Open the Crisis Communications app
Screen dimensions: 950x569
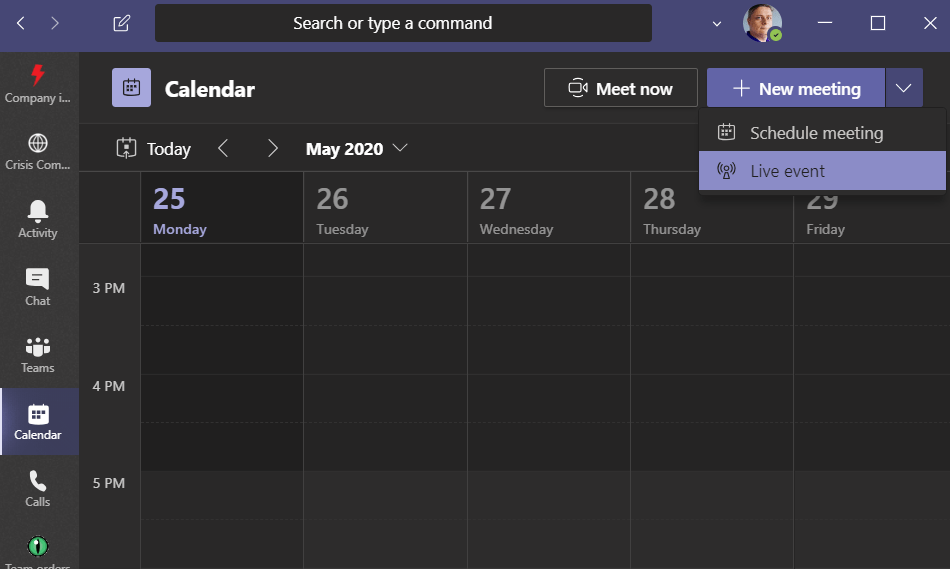tap(38, 151)
